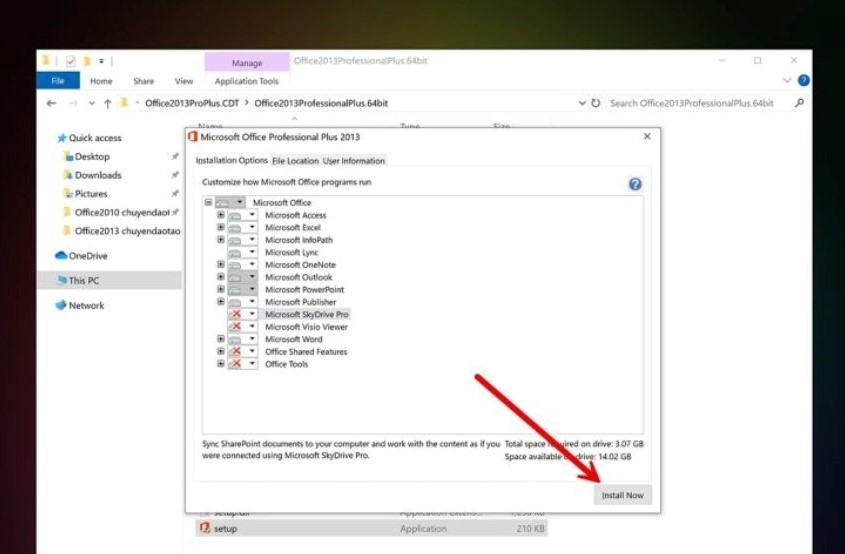Viewport: 845px width, 554px height.
Task: Select the Microsoft Visio Viewer label
Action: click(x=306, y=327)
